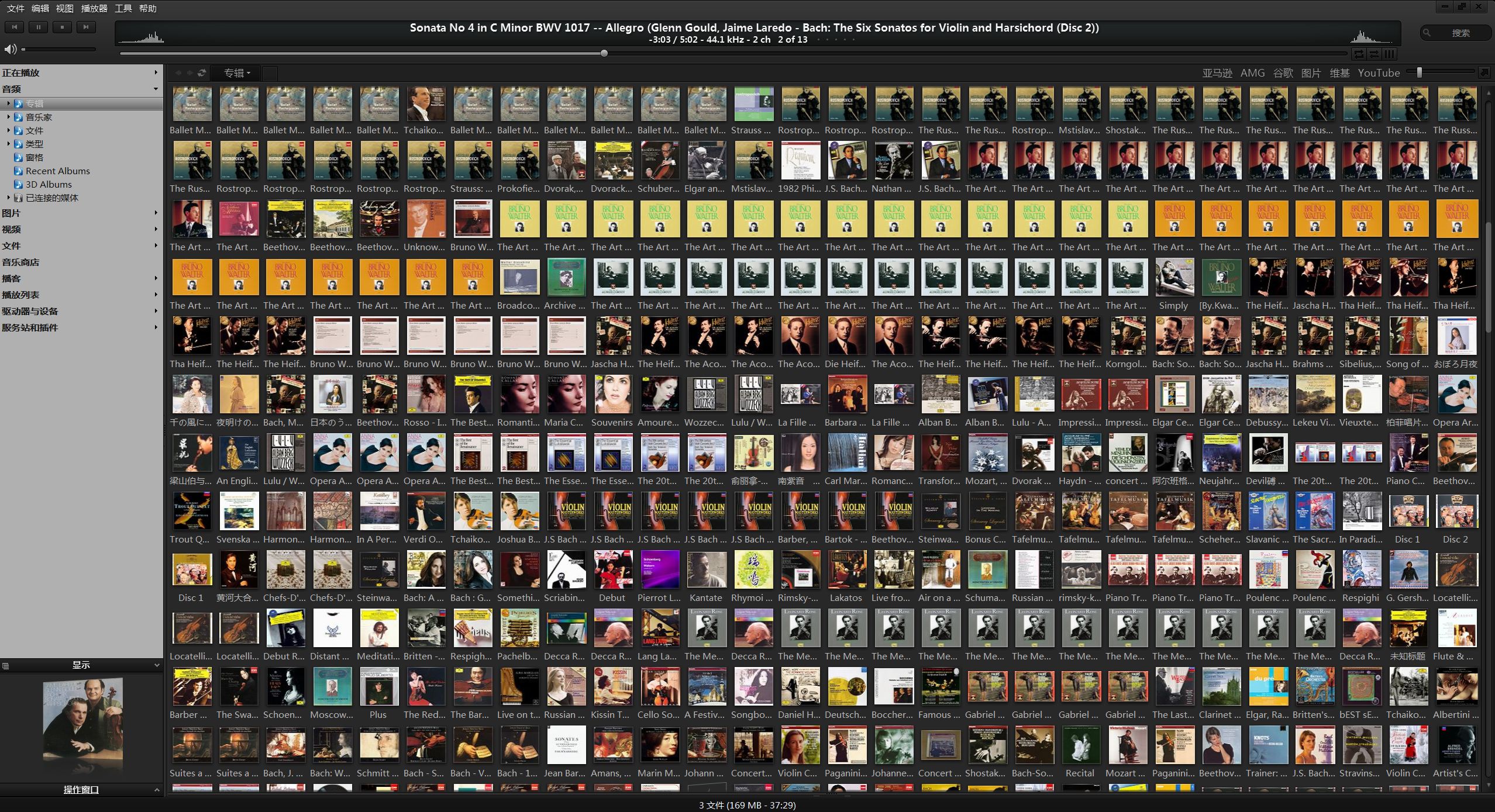
Task: Open the 视图 menu
Action: click(x=65, y=8)
